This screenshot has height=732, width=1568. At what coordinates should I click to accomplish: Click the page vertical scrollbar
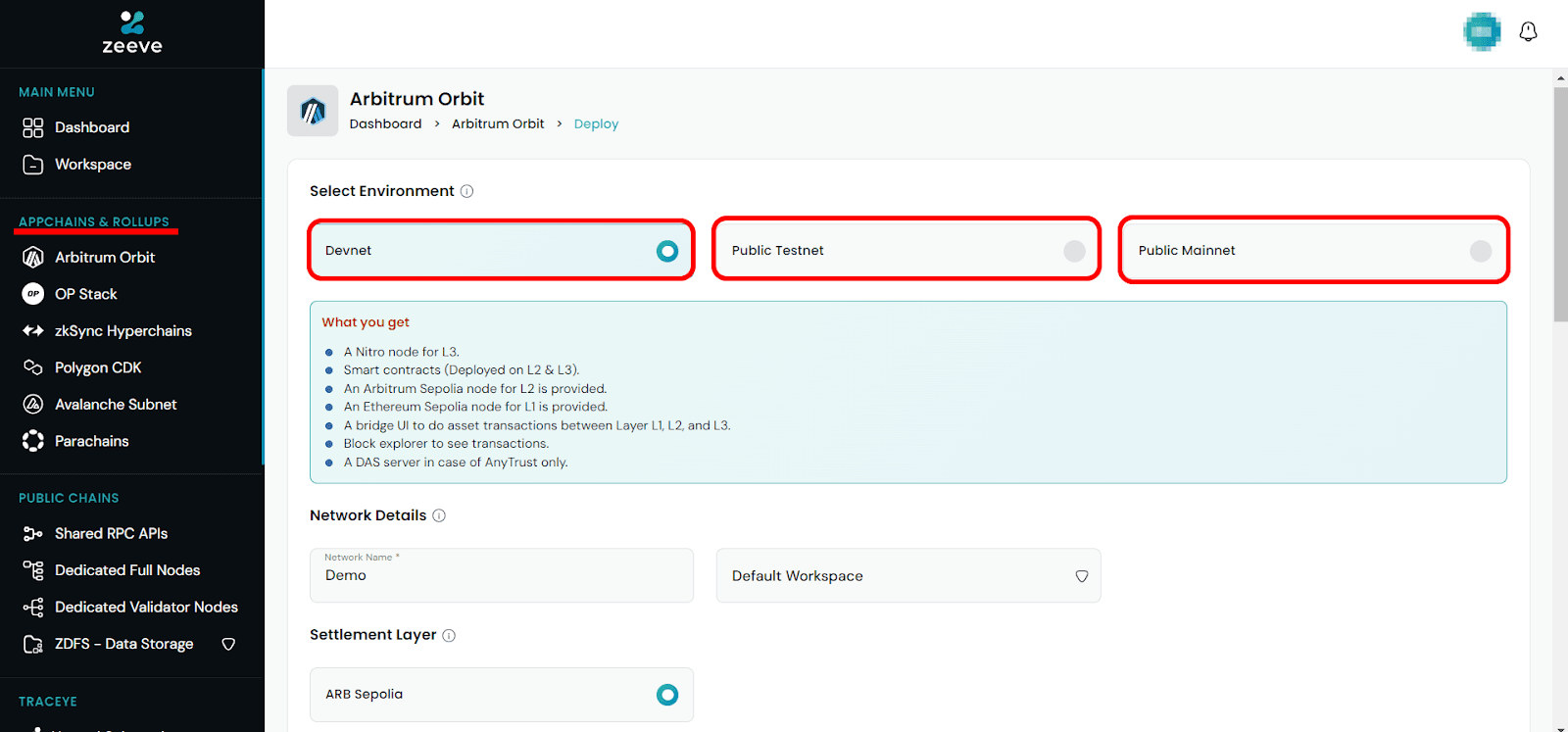pyautogui.click(x=1560, y=204)
